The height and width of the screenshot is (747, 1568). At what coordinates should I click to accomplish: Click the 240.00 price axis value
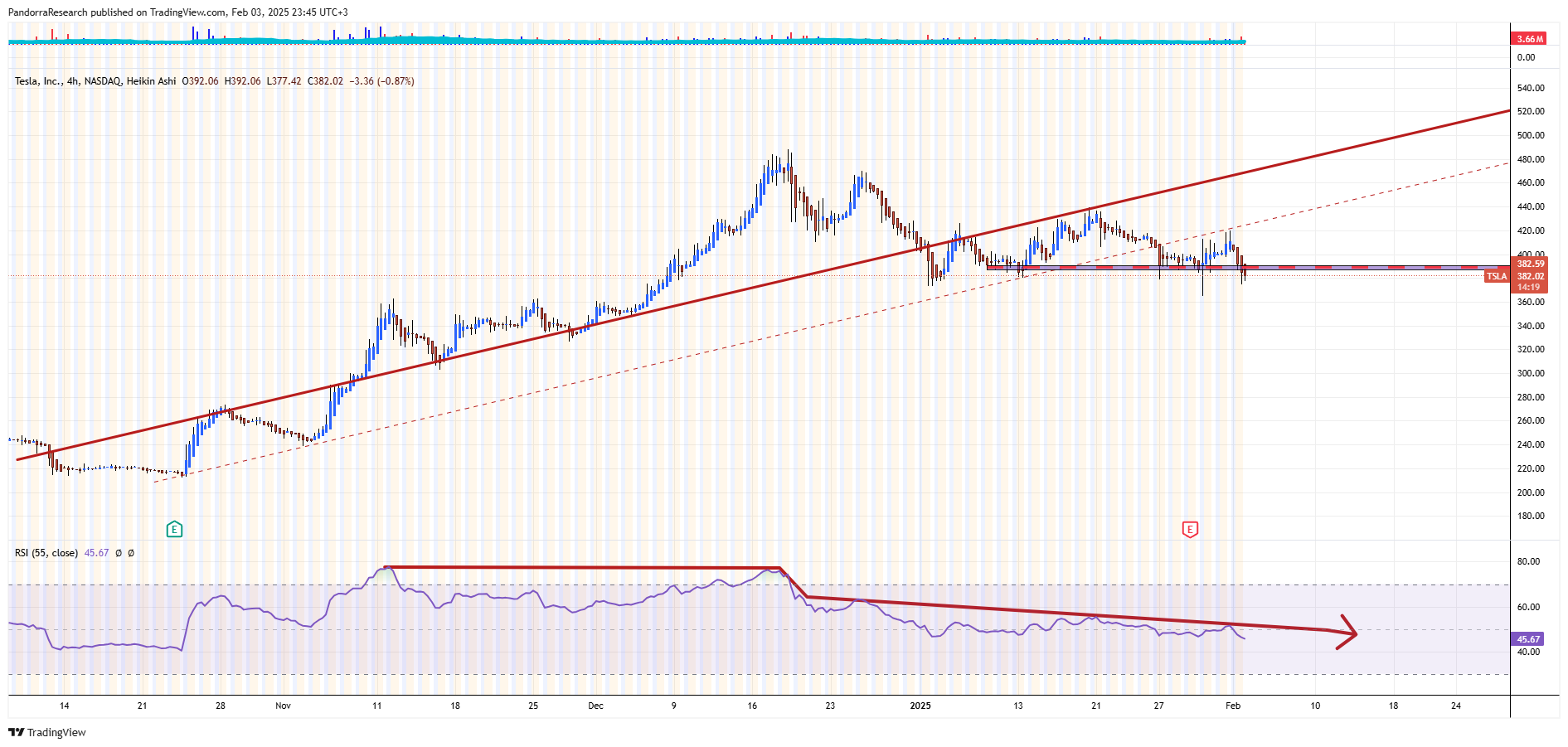1531,444
